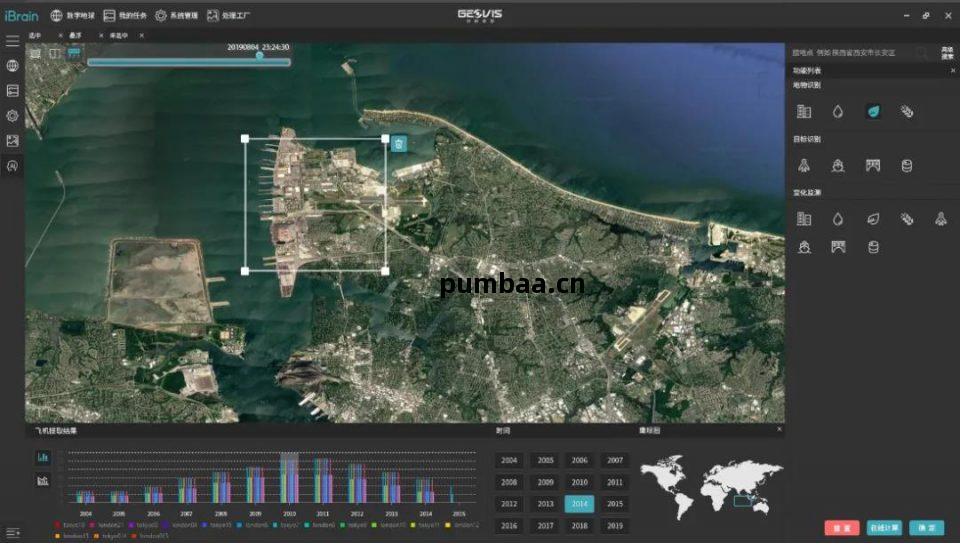Select the year 2019 button

click(x=614, y=525)
